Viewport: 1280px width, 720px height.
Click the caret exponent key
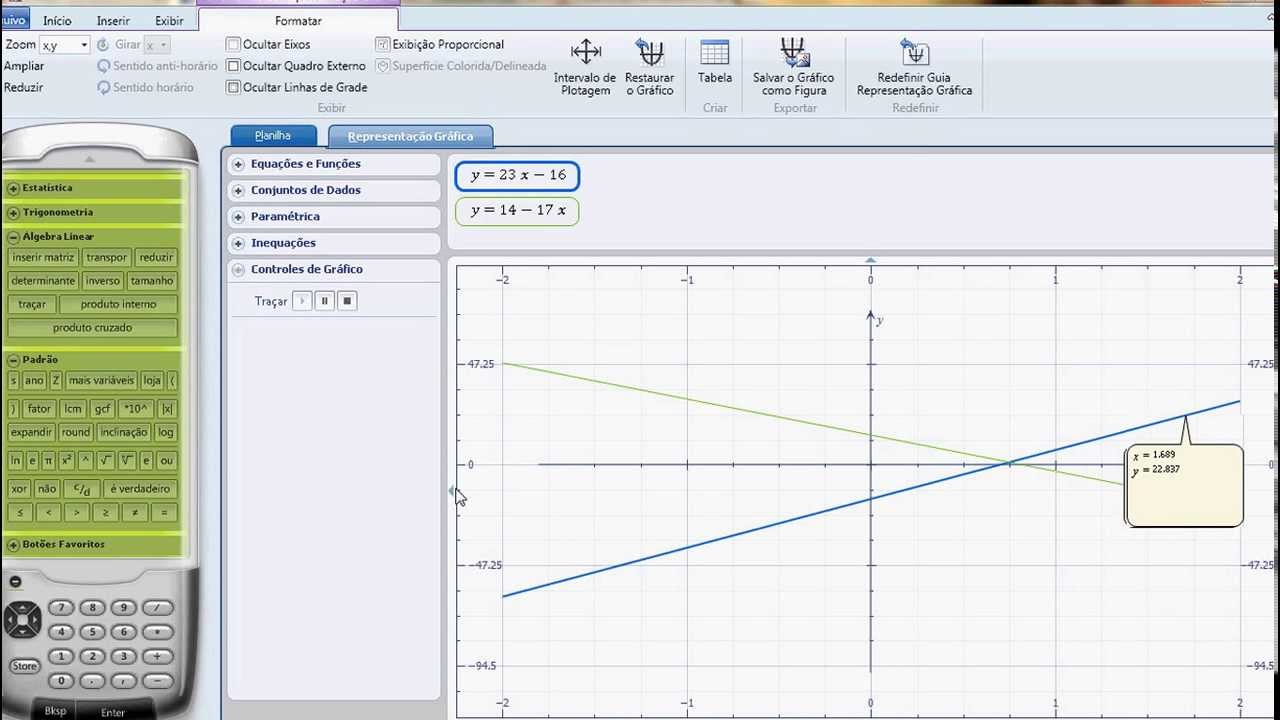click(x=86, y=461)
